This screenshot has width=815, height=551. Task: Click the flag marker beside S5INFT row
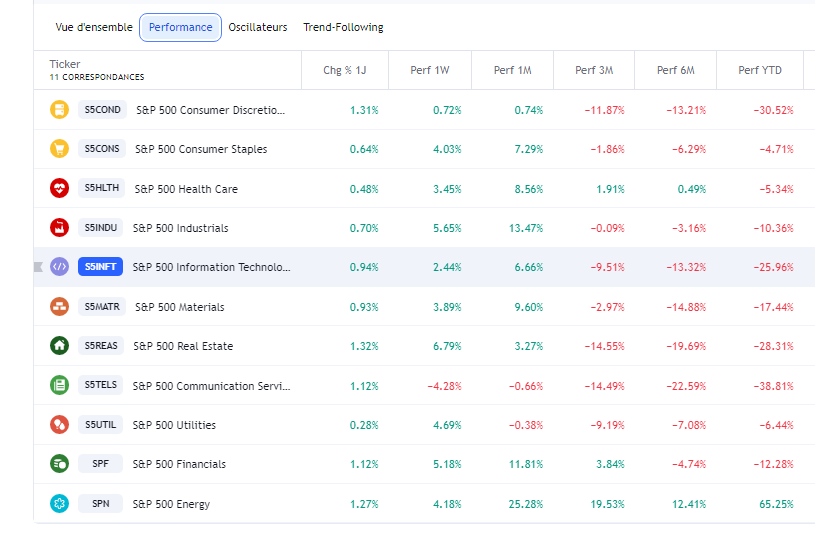[x=39, y=267]
